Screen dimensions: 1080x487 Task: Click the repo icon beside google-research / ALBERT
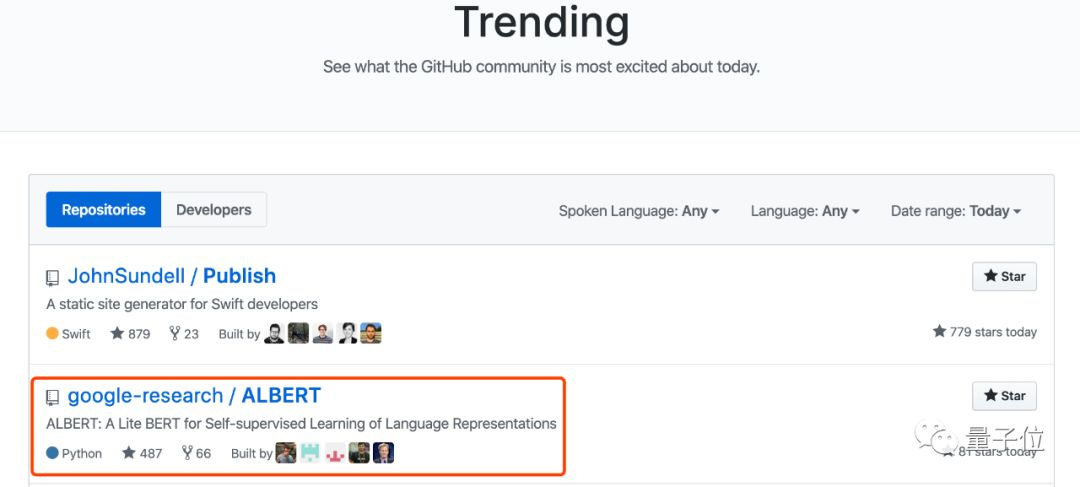[53, 398]
